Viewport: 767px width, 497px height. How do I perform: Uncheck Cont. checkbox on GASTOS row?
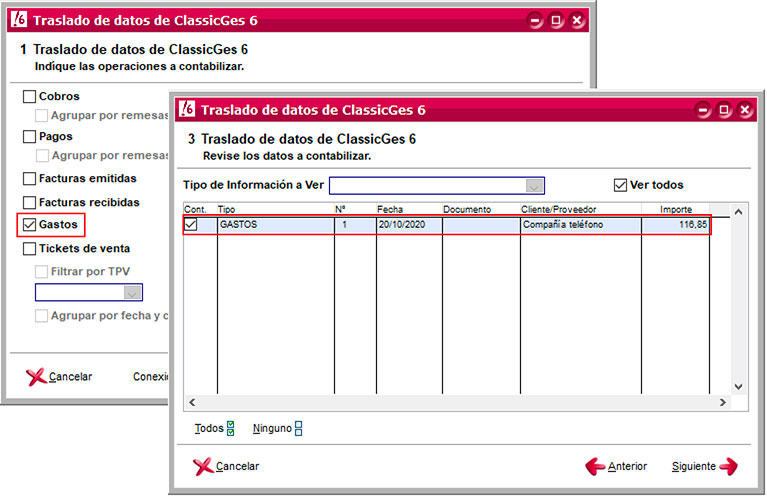(x=191, y=225)
